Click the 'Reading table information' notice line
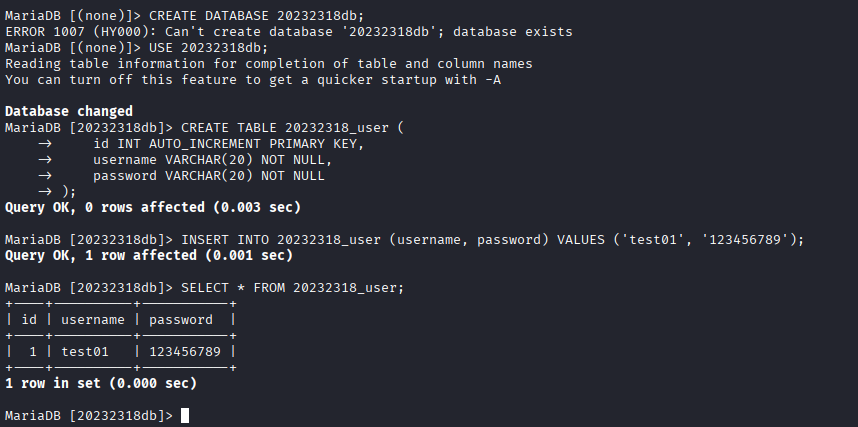Viewport: 858px width, 427px height. pos(268,63)
